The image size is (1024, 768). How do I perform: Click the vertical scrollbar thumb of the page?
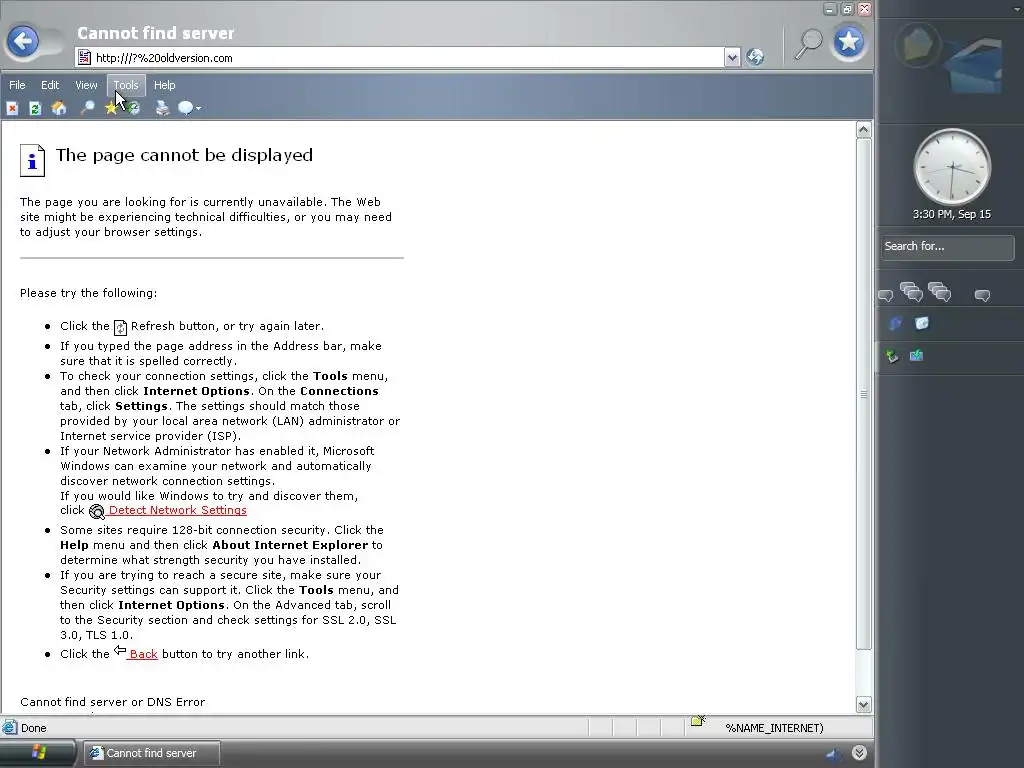click(x=863, y=394)
